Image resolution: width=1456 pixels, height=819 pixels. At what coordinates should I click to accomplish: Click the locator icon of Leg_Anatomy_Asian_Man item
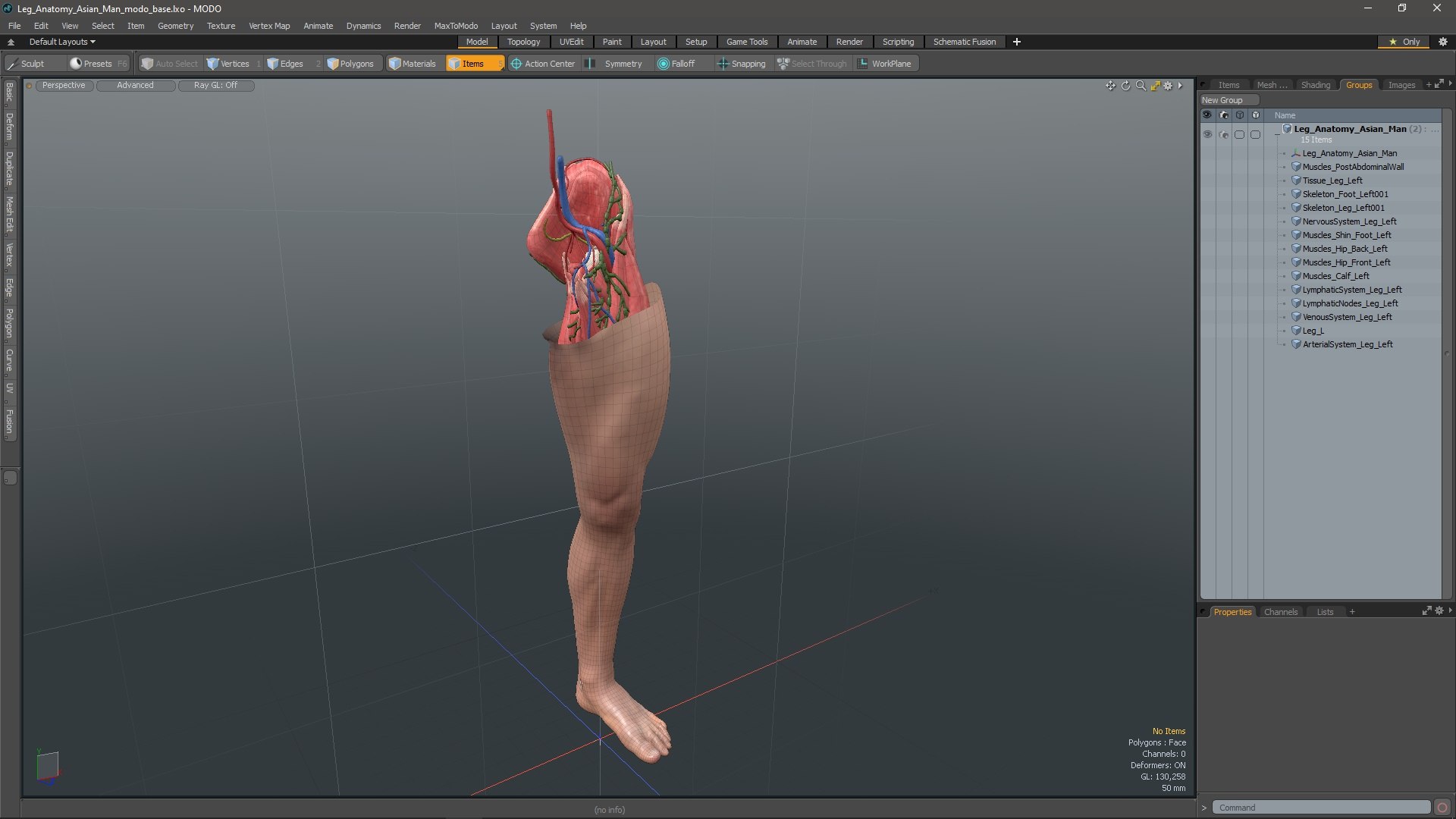(x=1296, y=153)
